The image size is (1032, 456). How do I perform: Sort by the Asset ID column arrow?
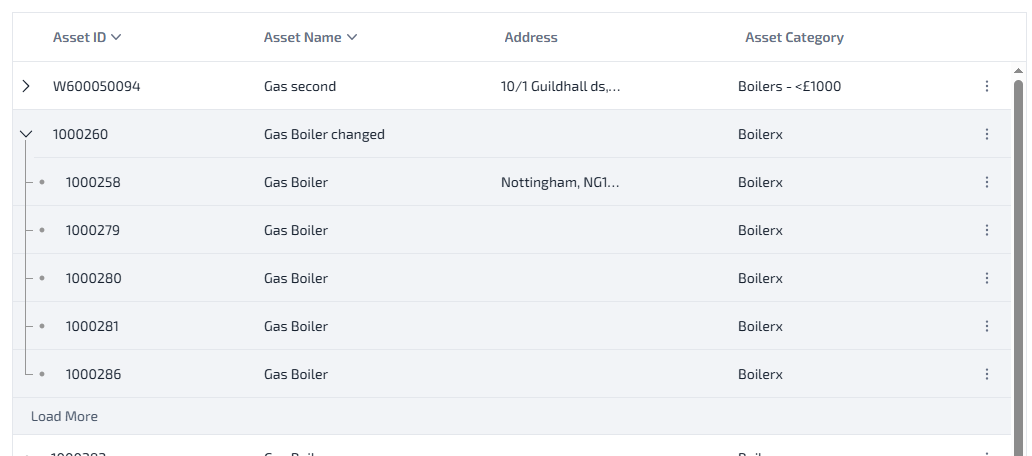coord(116,38)
